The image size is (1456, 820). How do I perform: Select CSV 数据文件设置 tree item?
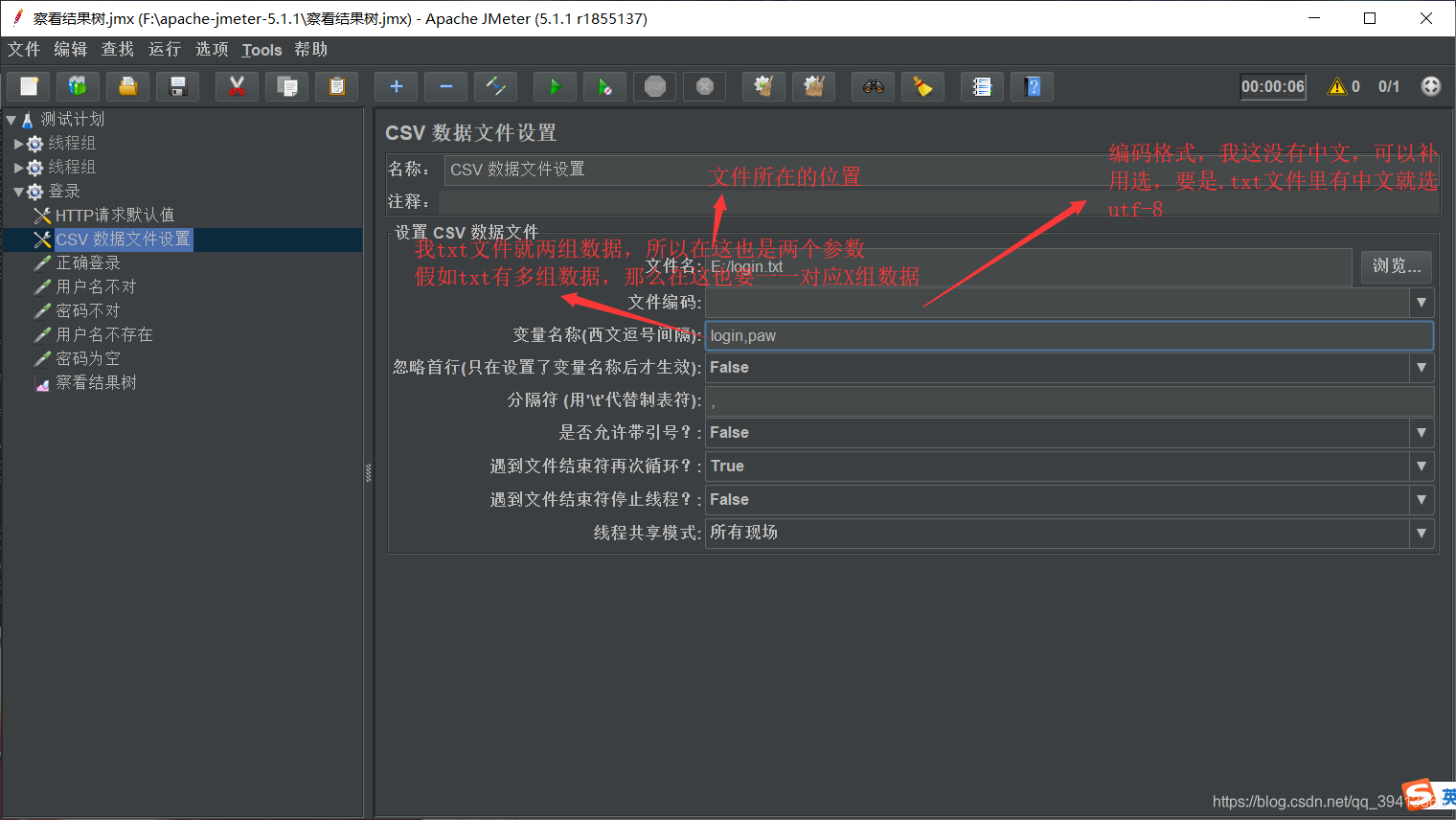tap(123, 239)
